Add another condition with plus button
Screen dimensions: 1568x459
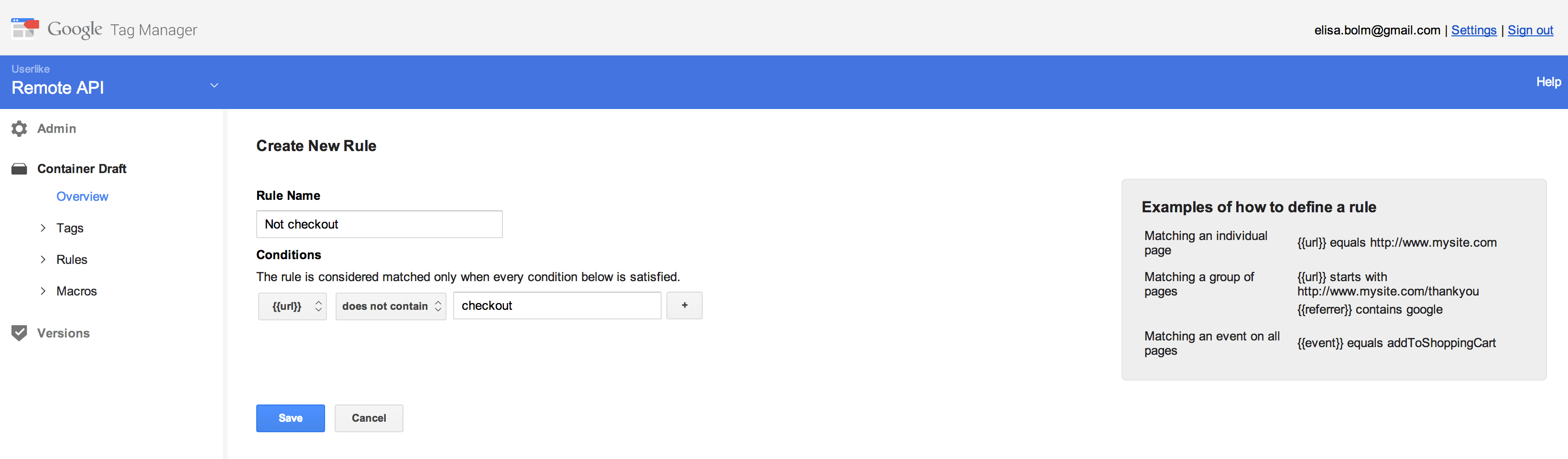click(684, 306)
